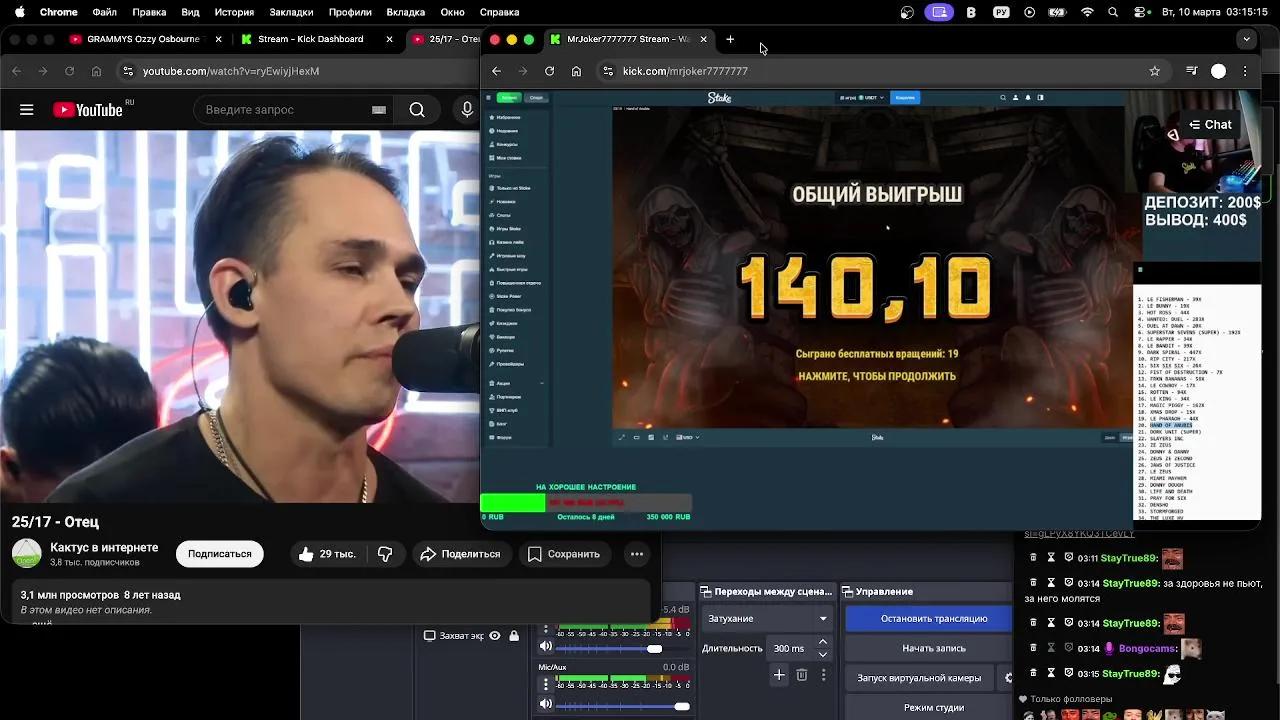The width and height of the screenshot is (1280, 720).
Task: Go back in the Kick browser window
Action: 496,71
